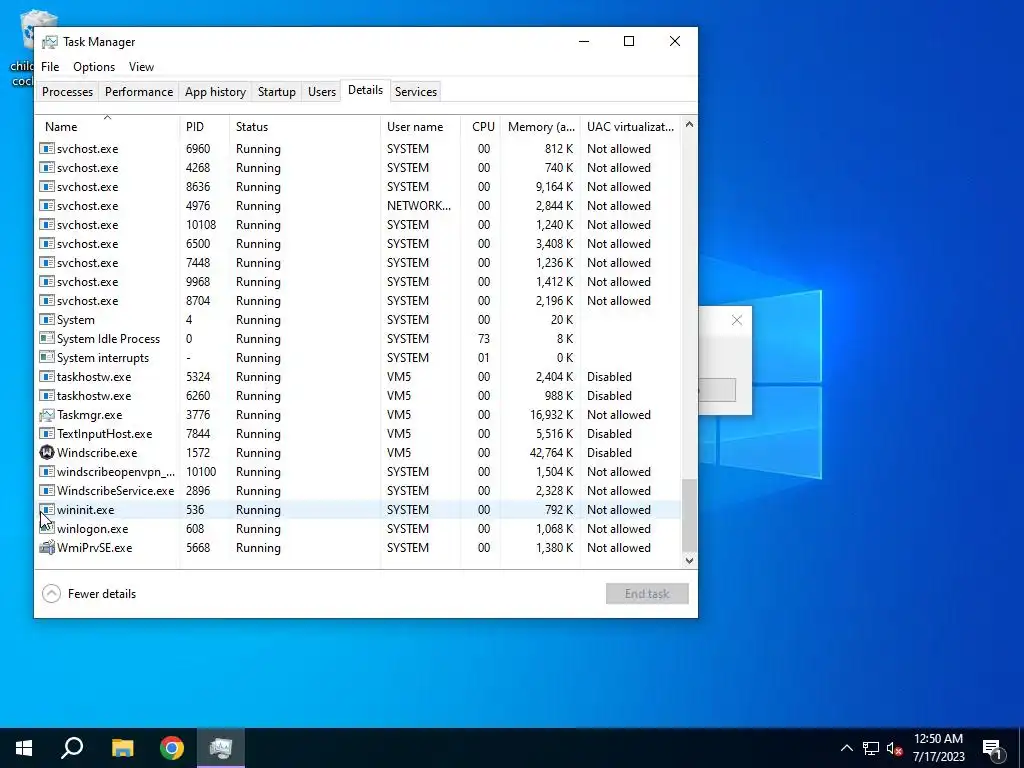This screenshot has height=768, width=1024.
Task: Switch to the Startup tab
Action: click(x=277, y=91)
